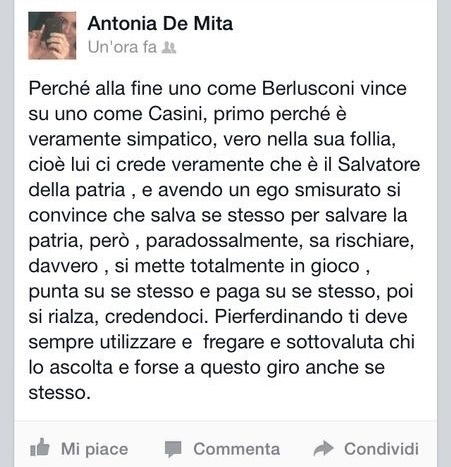
Task: Click the share arrow icon
Action: 323,449
